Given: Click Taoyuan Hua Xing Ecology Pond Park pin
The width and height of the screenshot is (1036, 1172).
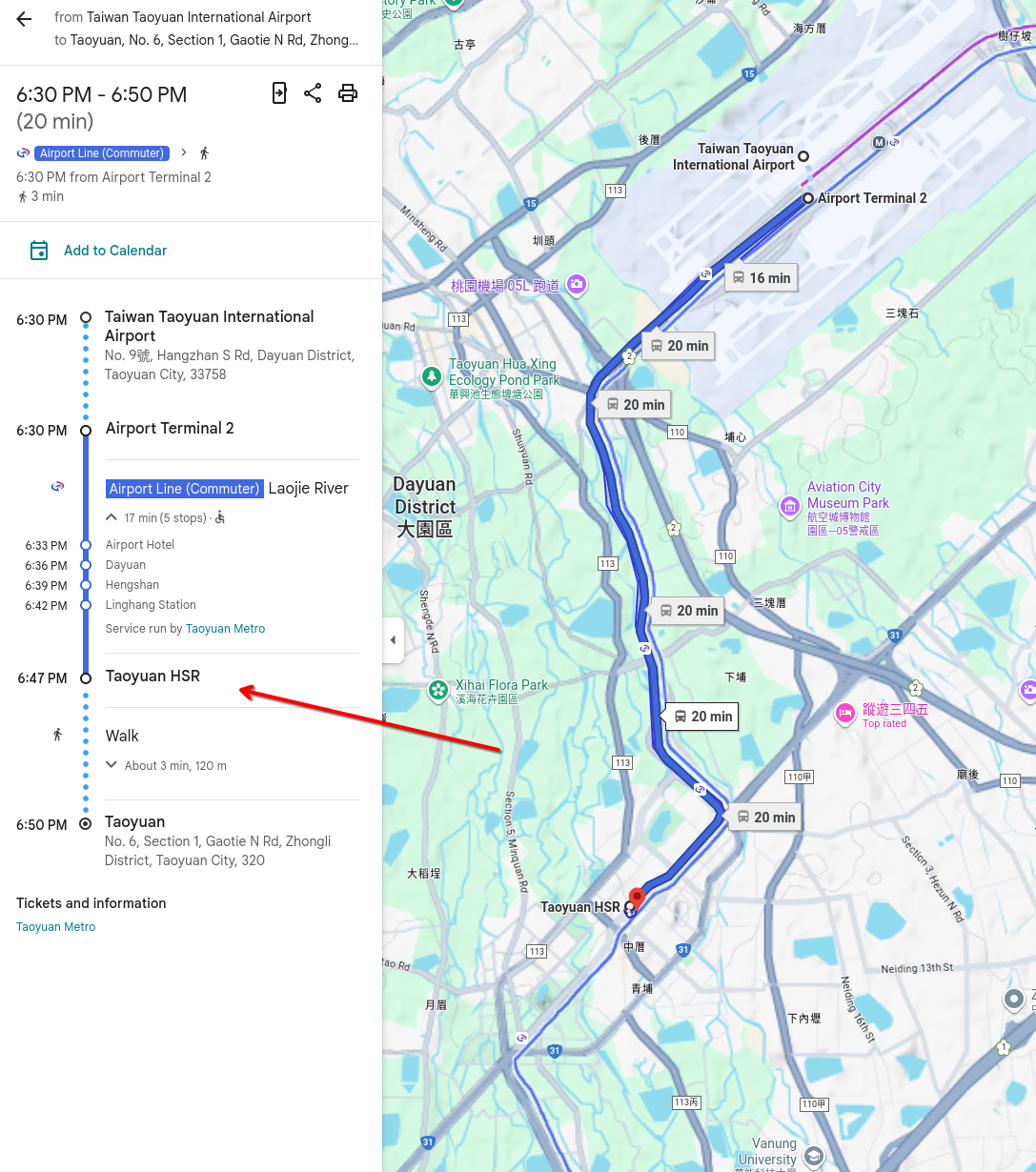Looking at the screenshot, I should 432,378.
